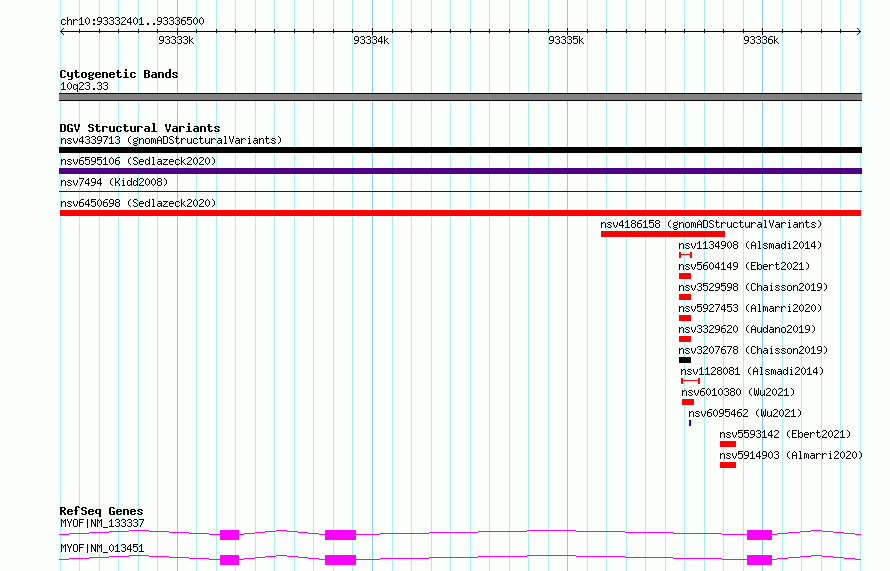The height and width of the screenshot is (571, 890).
Task: Open nsv6095462 Wu2021 label
Action: click(x=745, y=413)
